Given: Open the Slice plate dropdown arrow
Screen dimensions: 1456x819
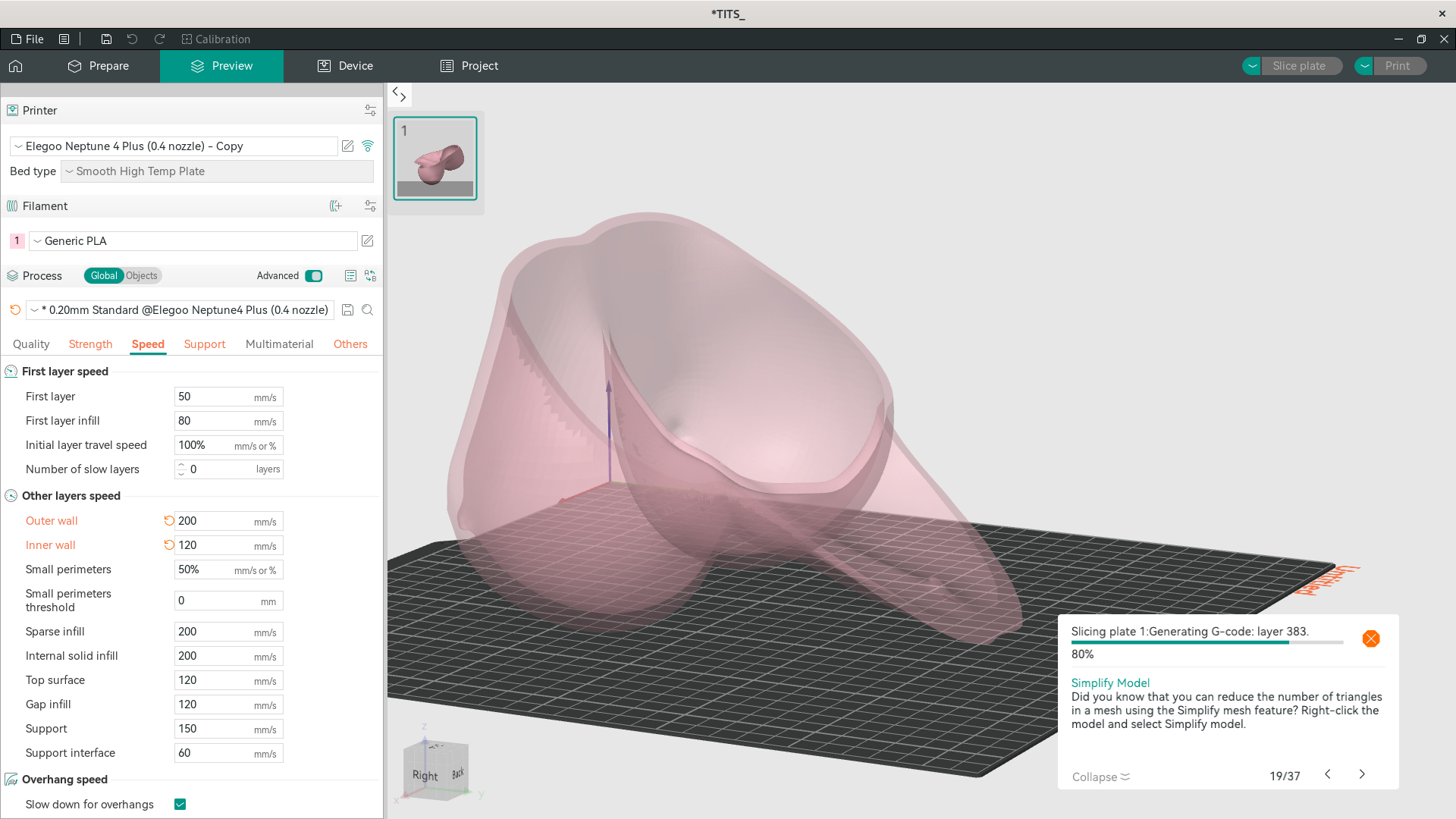Looking at the screenshot, I should click(1252, 66).
